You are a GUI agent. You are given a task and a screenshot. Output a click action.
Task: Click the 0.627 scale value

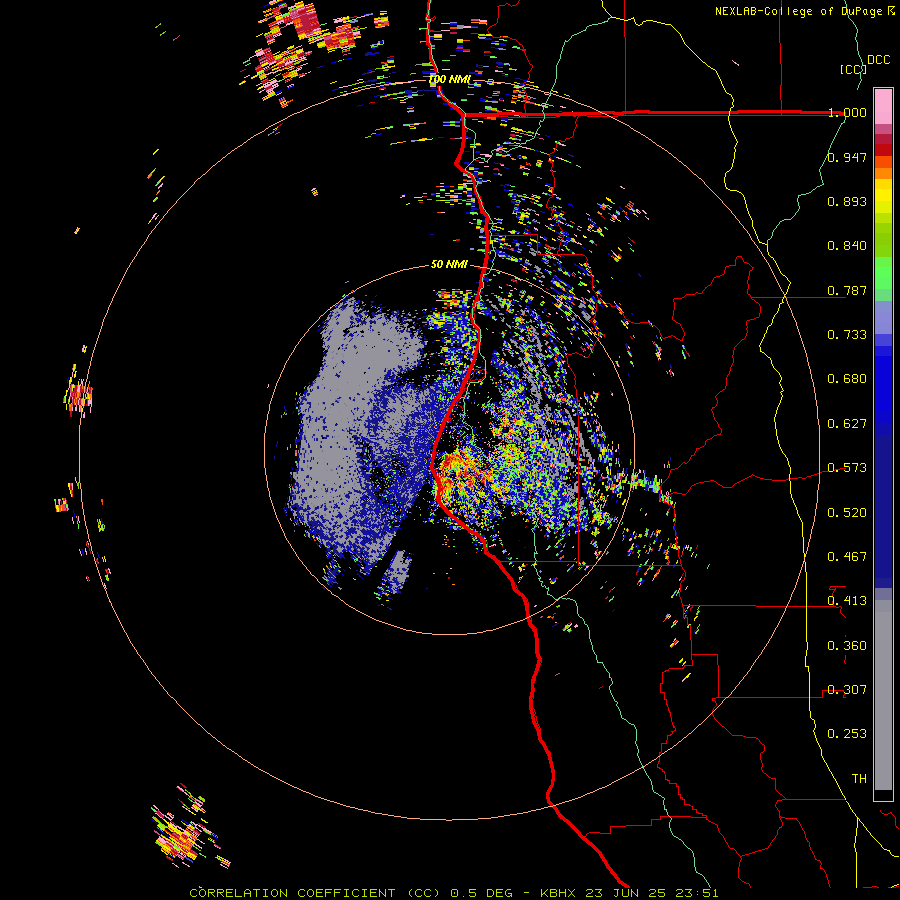(847, 424)
